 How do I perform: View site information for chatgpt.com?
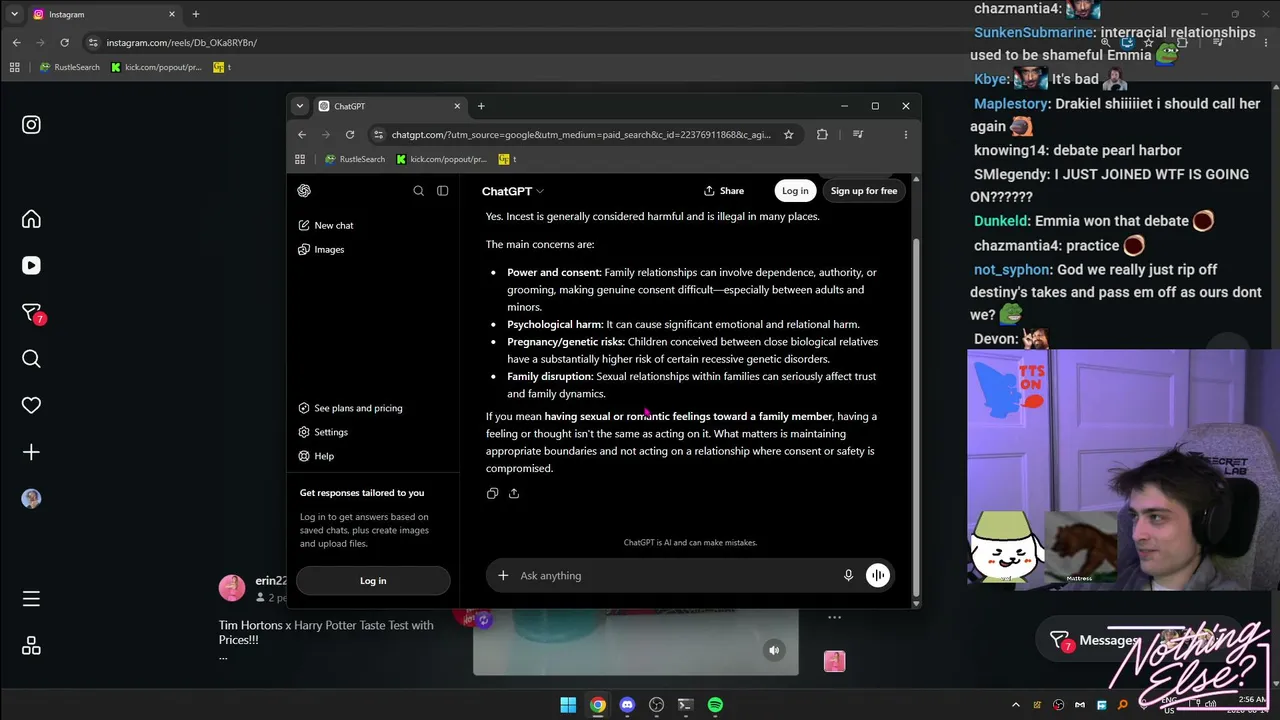[x=378, y=135]
